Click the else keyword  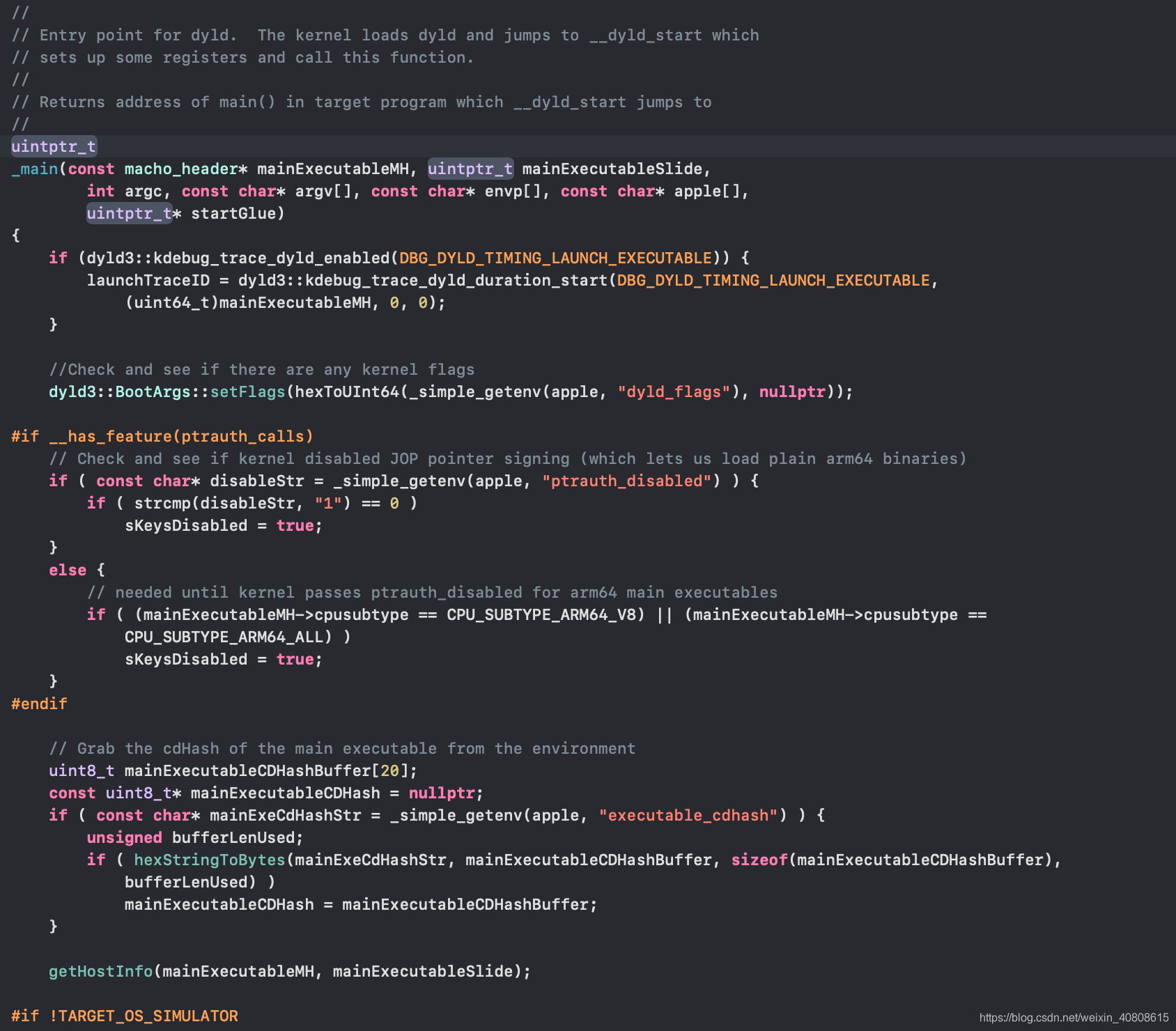pos(68,570)
